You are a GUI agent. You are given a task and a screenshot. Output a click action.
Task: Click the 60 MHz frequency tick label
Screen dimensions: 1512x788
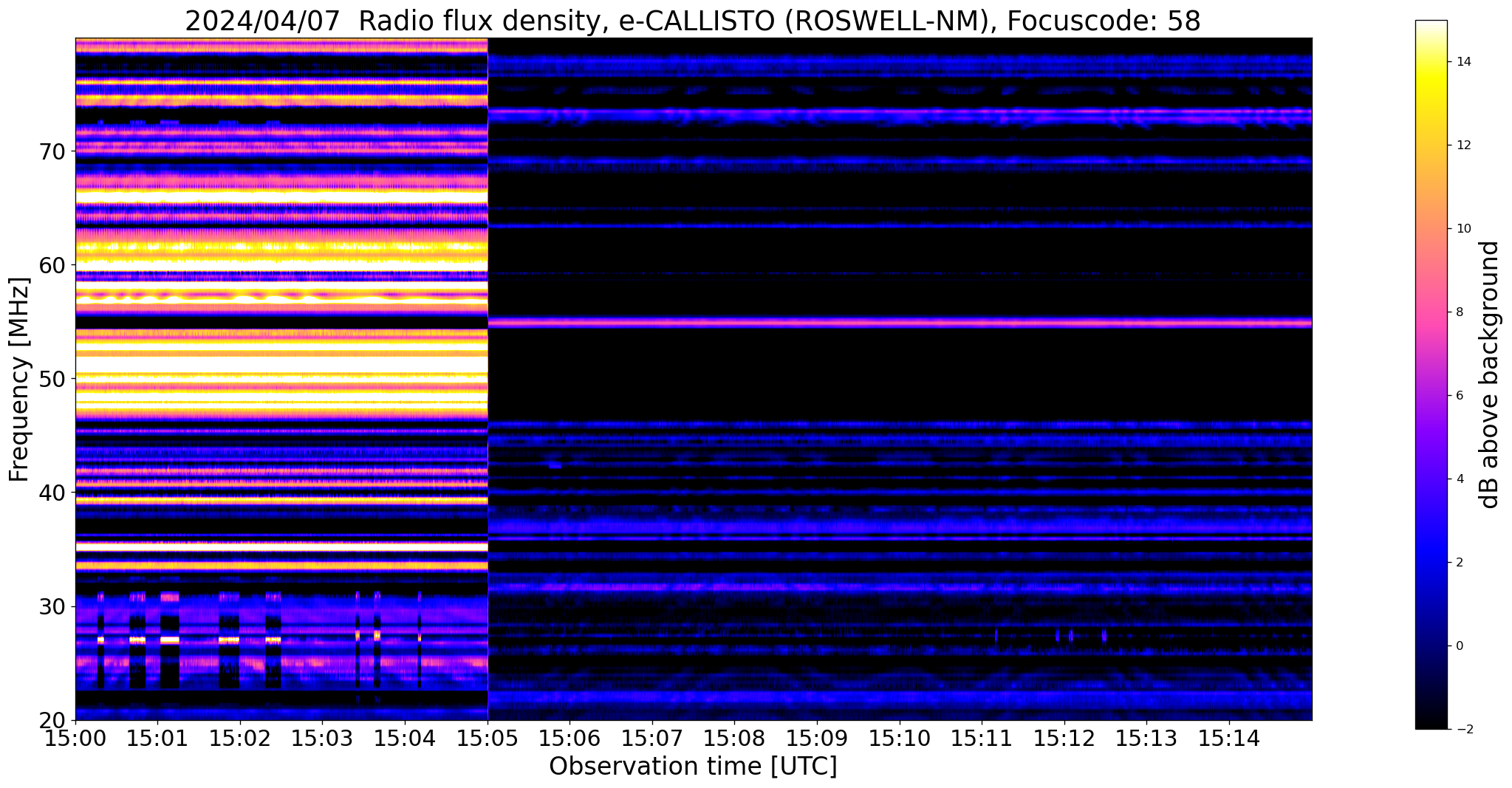pyautogui.click(x=52, y=264)
